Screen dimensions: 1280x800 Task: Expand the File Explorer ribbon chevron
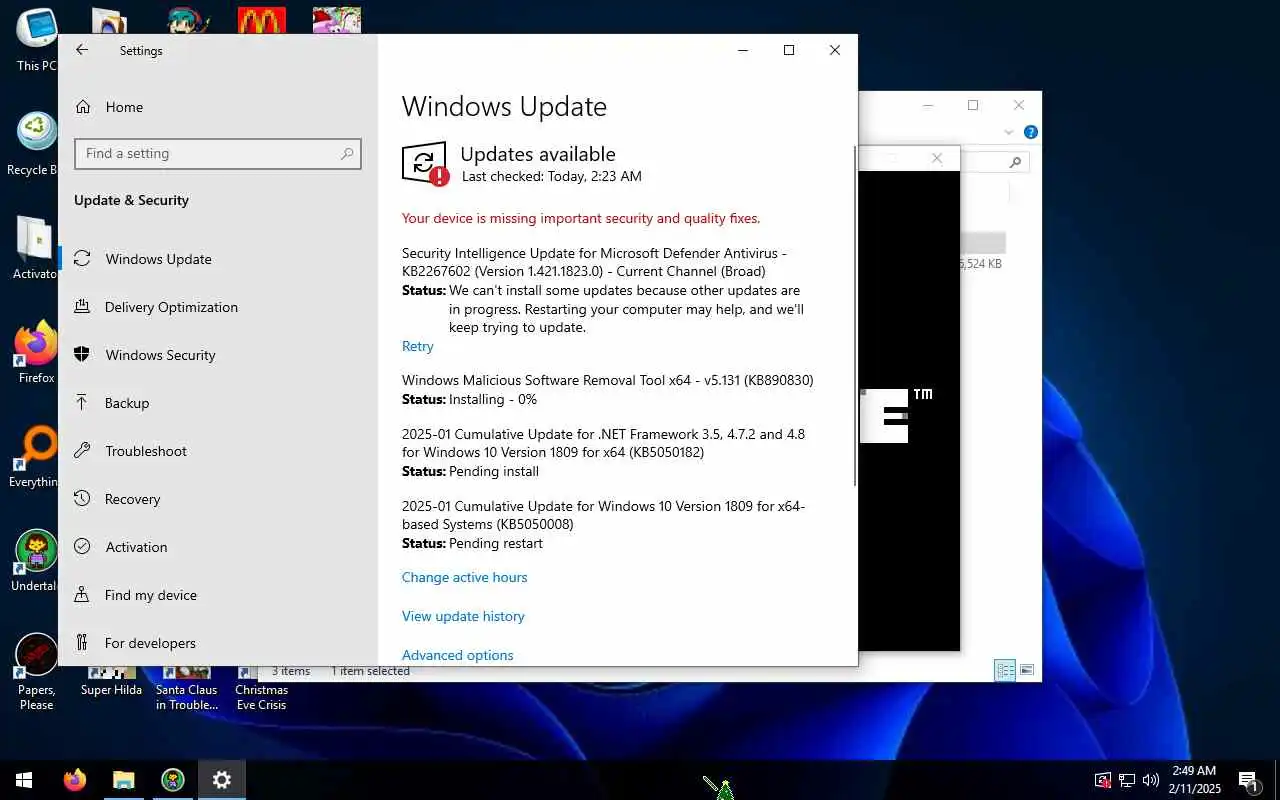(x=1008, y=132)
